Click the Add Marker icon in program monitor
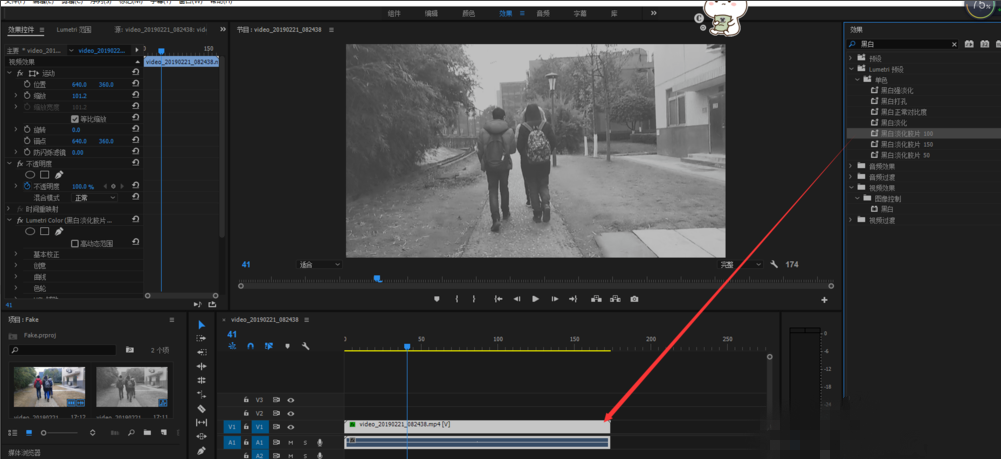This screenshot has height=459, width=1001. [437, 299]
